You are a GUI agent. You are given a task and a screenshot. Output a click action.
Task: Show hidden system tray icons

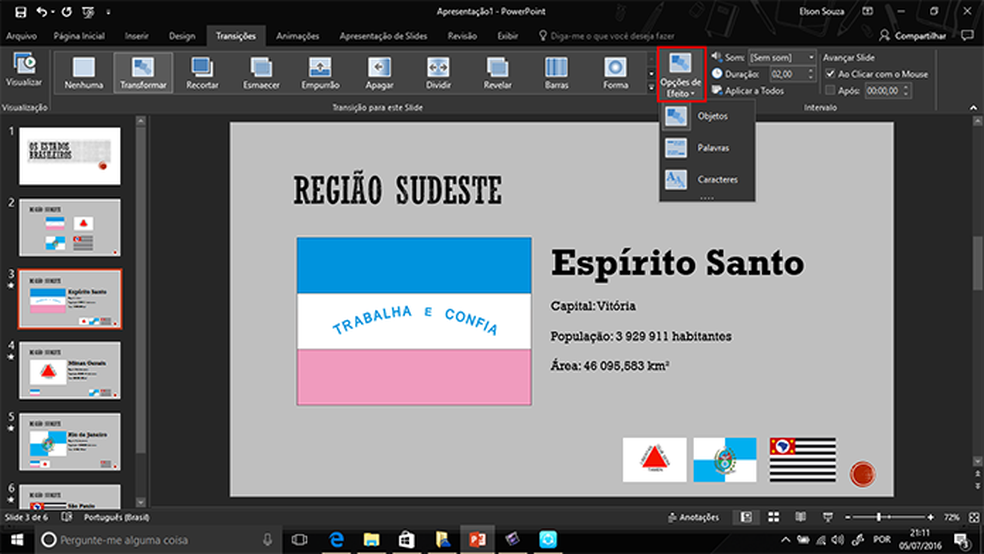click(x=785, y=540)
